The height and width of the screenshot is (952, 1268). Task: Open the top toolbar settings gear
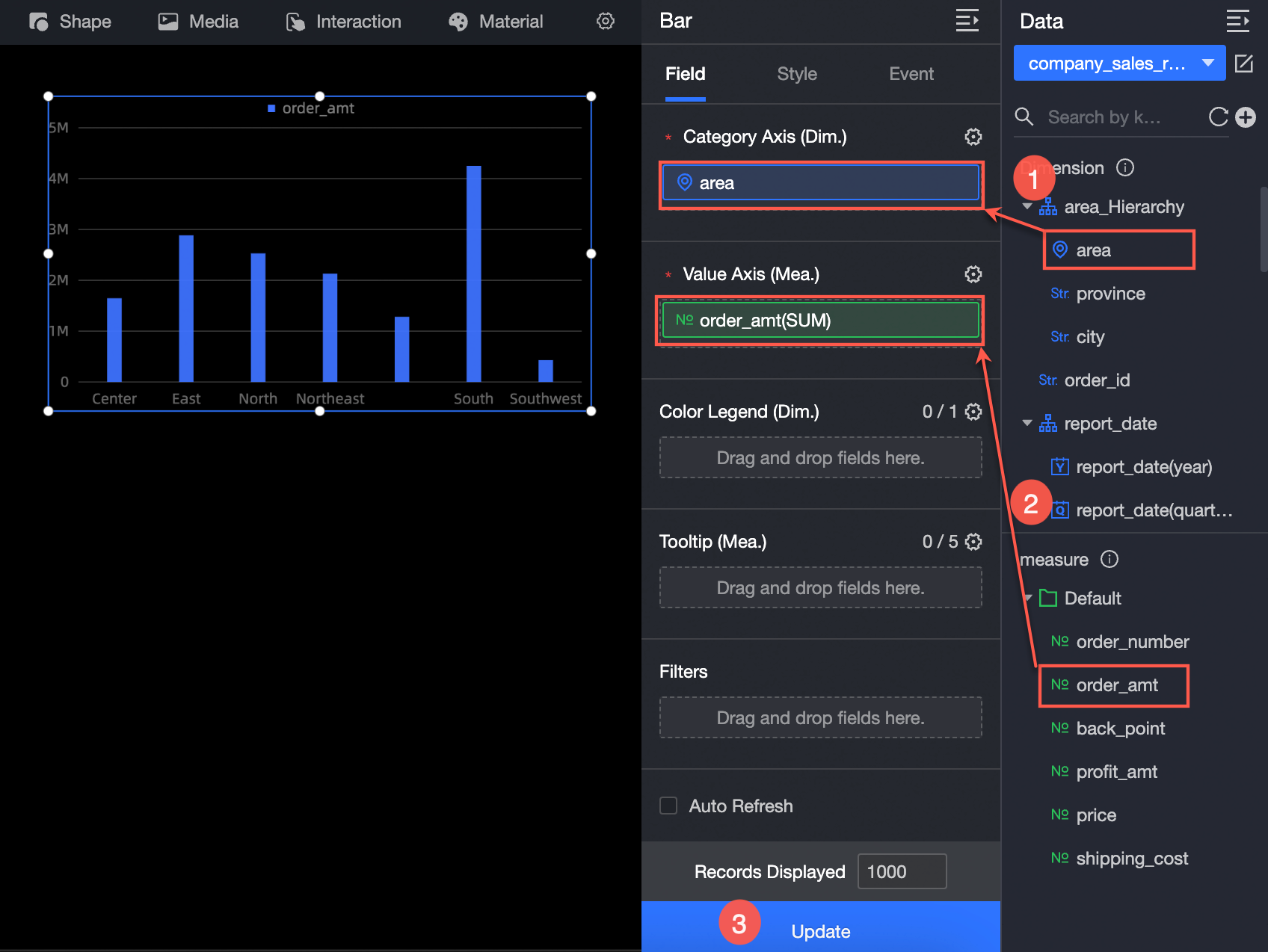tap(606, 21)
